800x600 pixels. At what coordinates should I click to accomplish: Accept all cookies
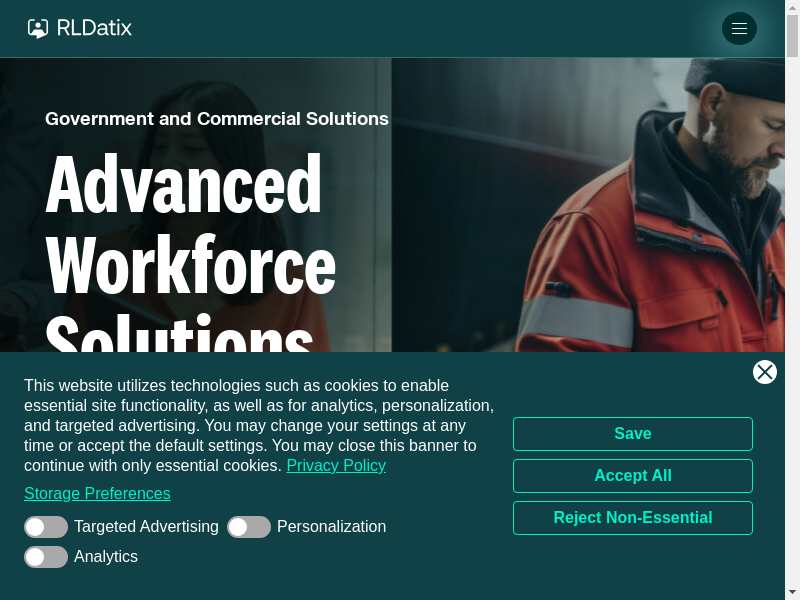point(632,476)
